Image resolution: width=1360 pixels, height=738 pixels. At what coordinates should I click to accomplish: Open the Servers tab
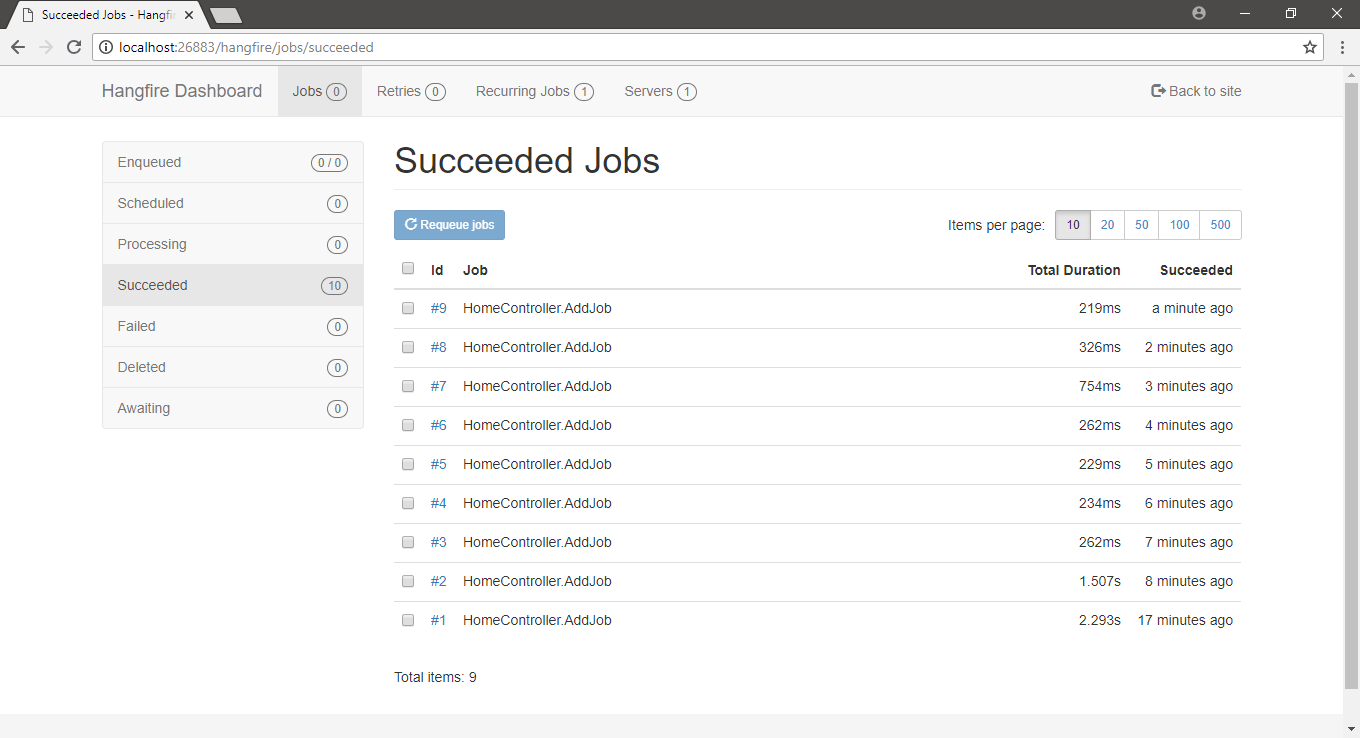660,91
